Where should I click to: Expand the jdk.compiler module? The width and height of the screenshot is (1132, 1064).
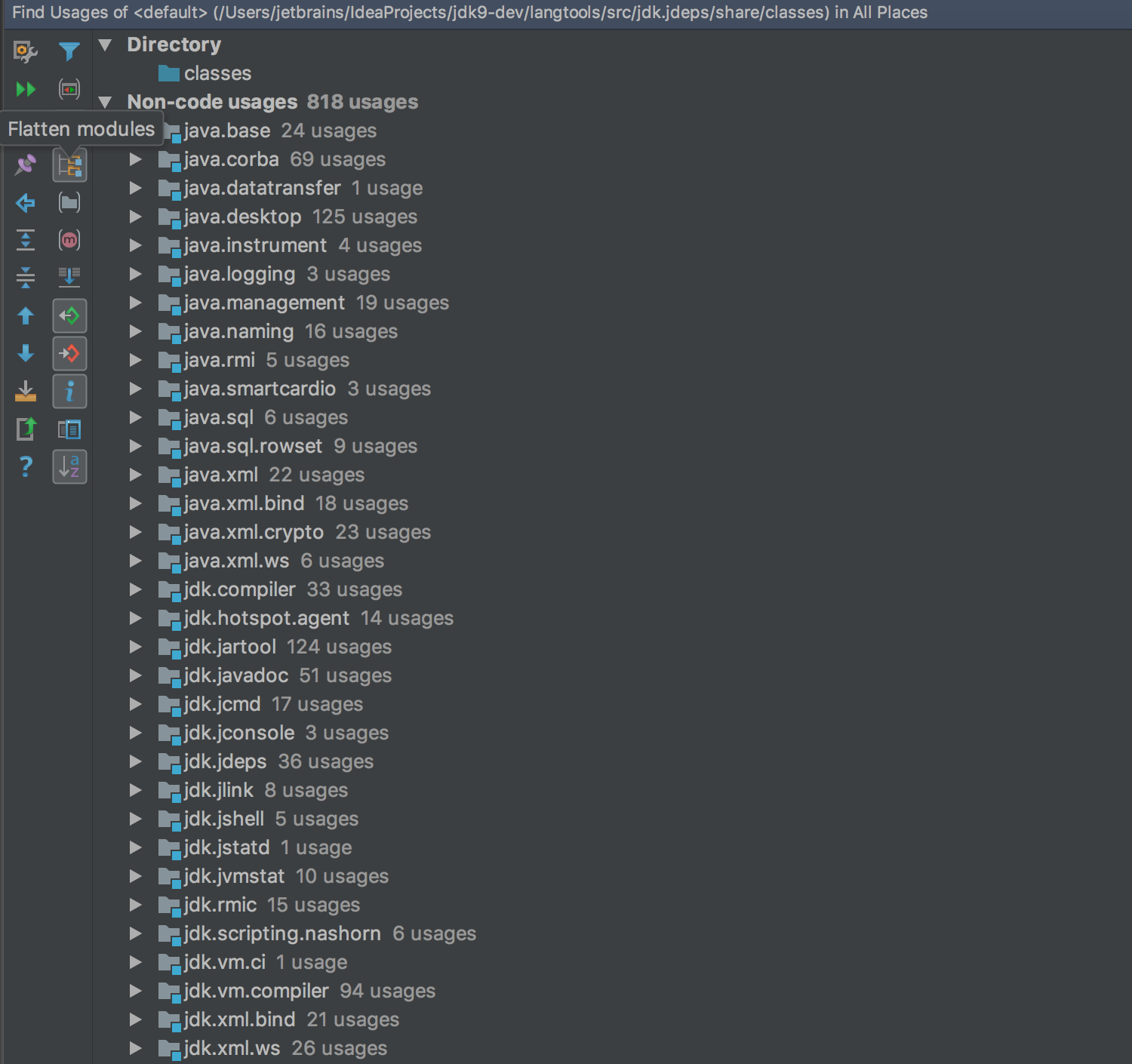(x=136, y=589)
